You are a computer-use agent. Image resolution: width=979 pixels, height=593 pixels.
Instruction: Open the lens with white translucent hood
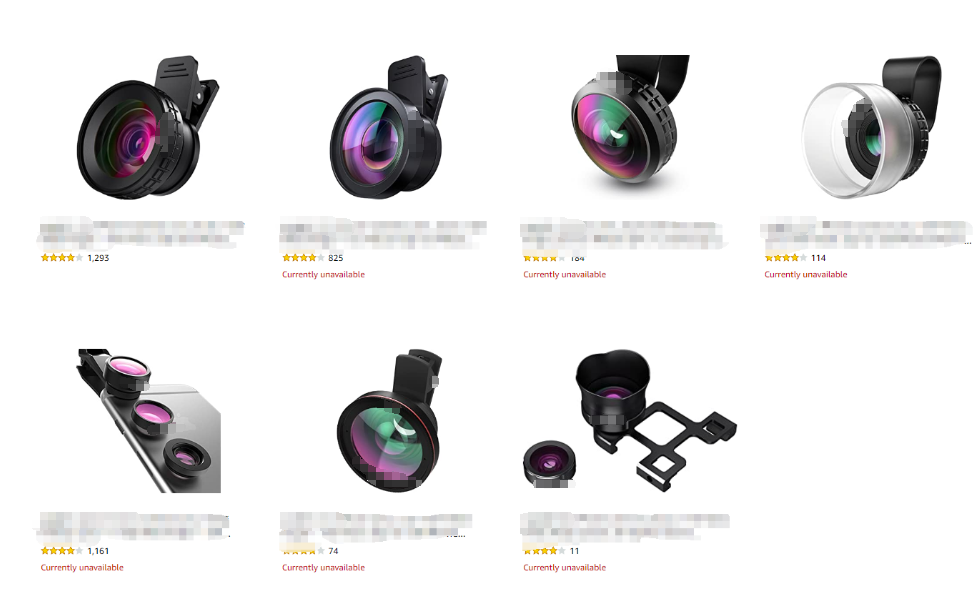[872, 127]
